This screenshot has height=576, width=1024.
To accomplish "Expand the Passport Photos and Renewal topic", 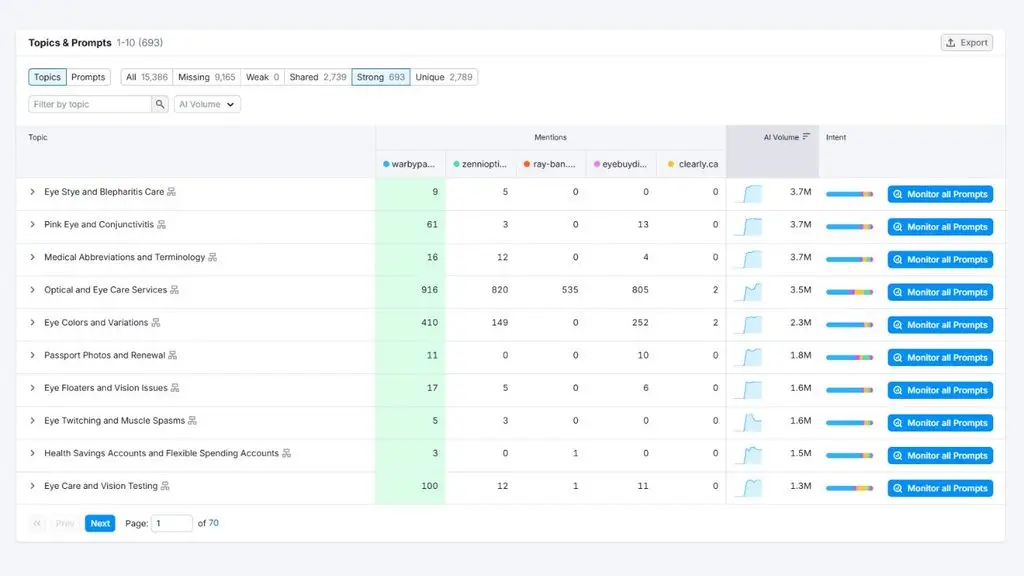I will click(32, 355).
